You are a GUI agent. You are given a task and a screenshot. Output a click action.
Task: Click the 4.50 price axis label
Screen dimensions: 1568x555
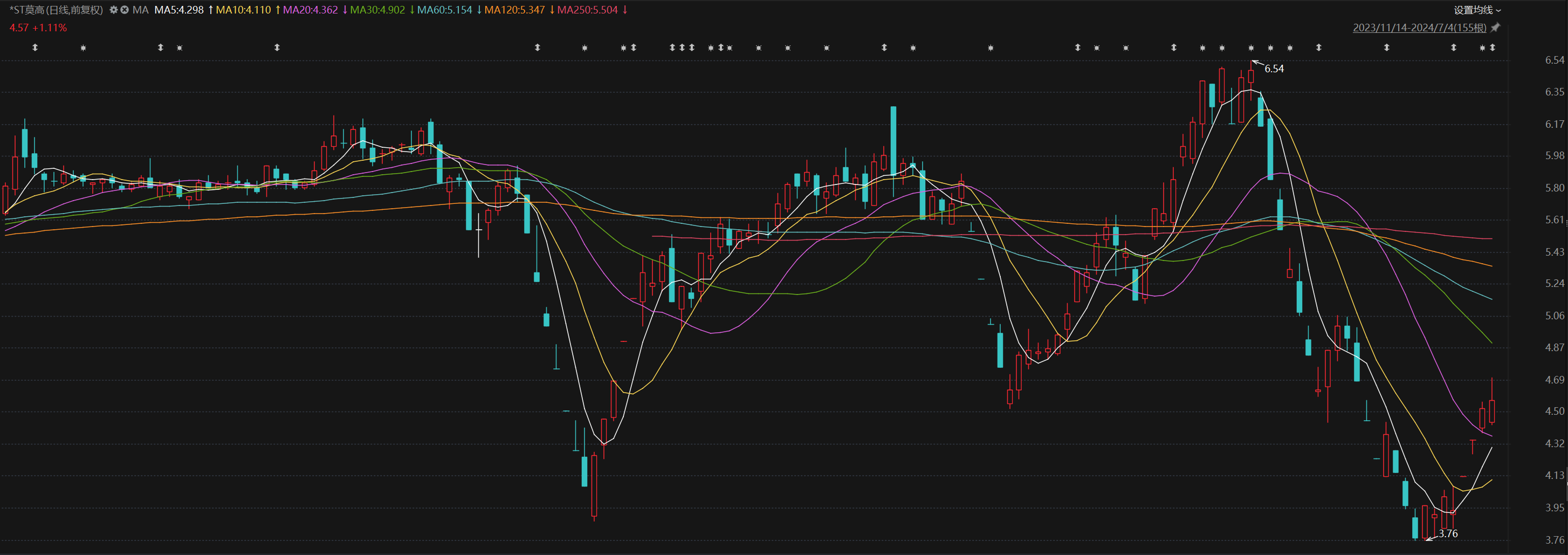tap(1555, 412)
